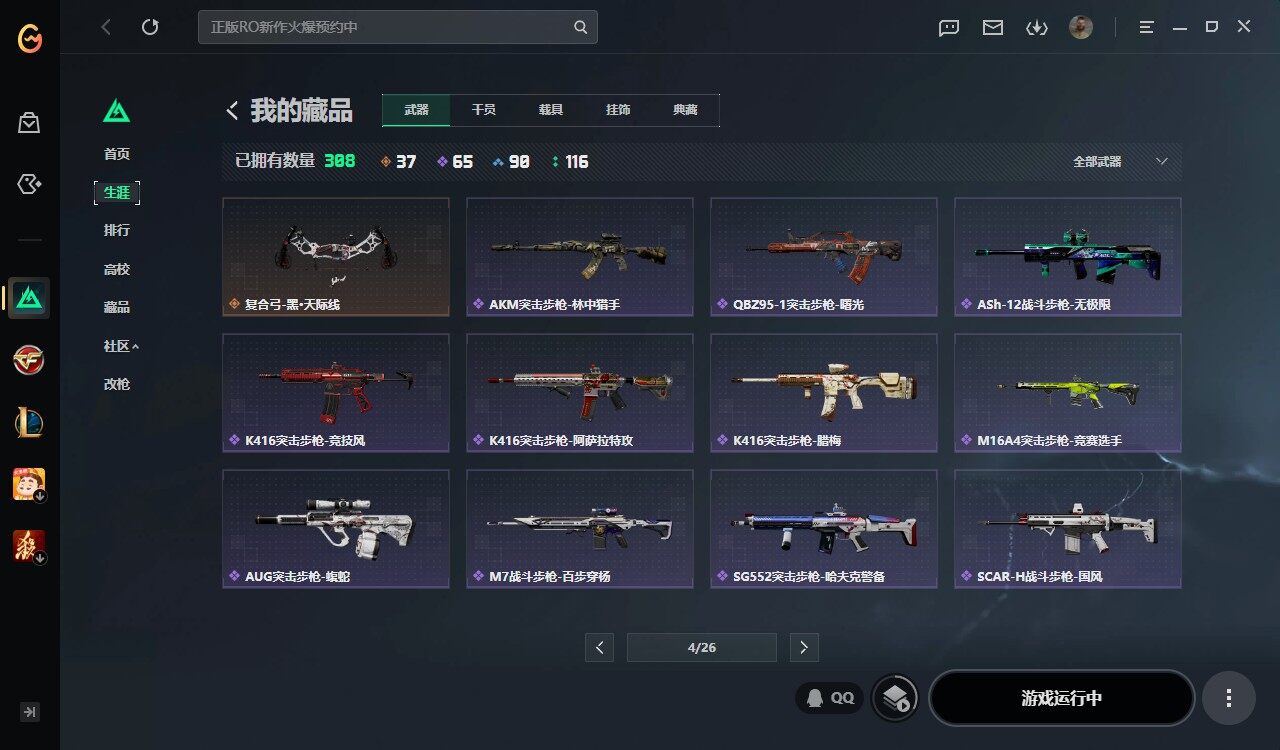The image size is (1280, 750).
Task: Switch to the 挂饰 tab
Action: click(618, 110)
